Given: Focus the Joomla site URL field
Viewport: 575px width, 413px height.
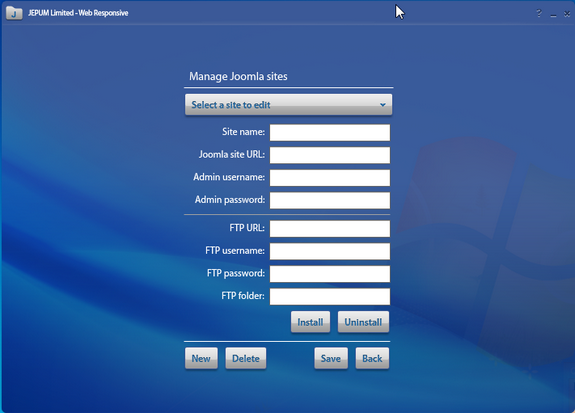Looking at the screenshot, I should coord(330,155).
